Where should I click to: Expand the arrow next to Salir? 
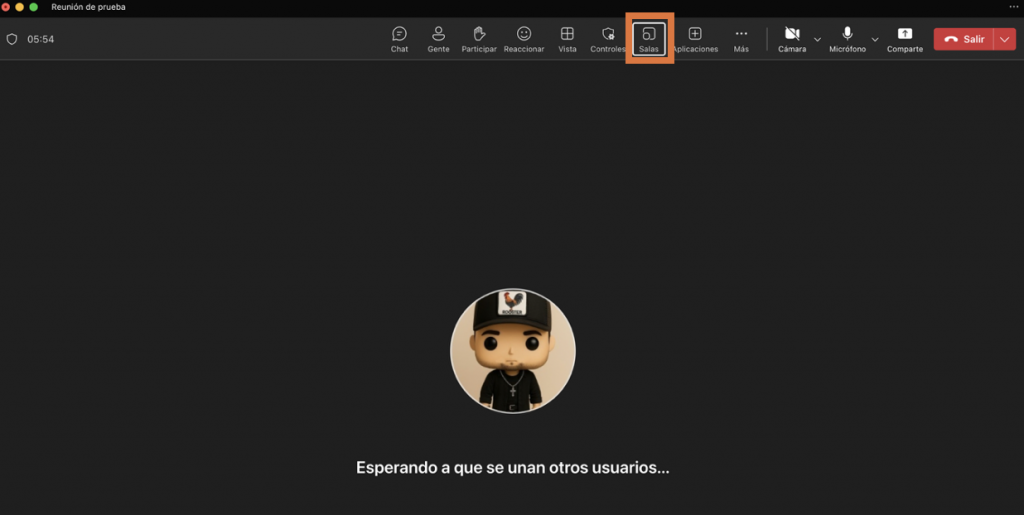coord(1004,39)
